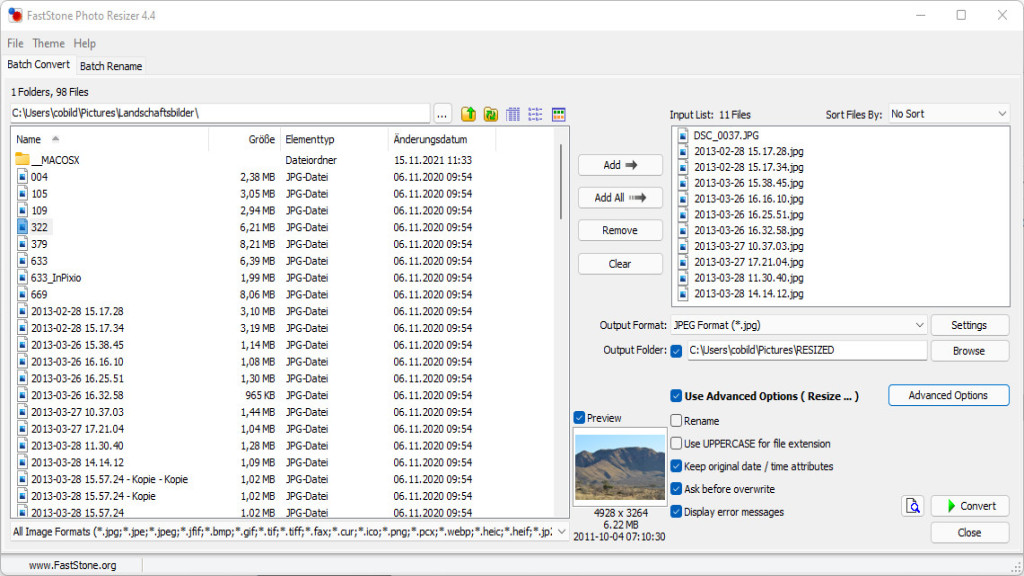Switch file list to thumbnails view
1024x576 pixels.
[559, 114]
